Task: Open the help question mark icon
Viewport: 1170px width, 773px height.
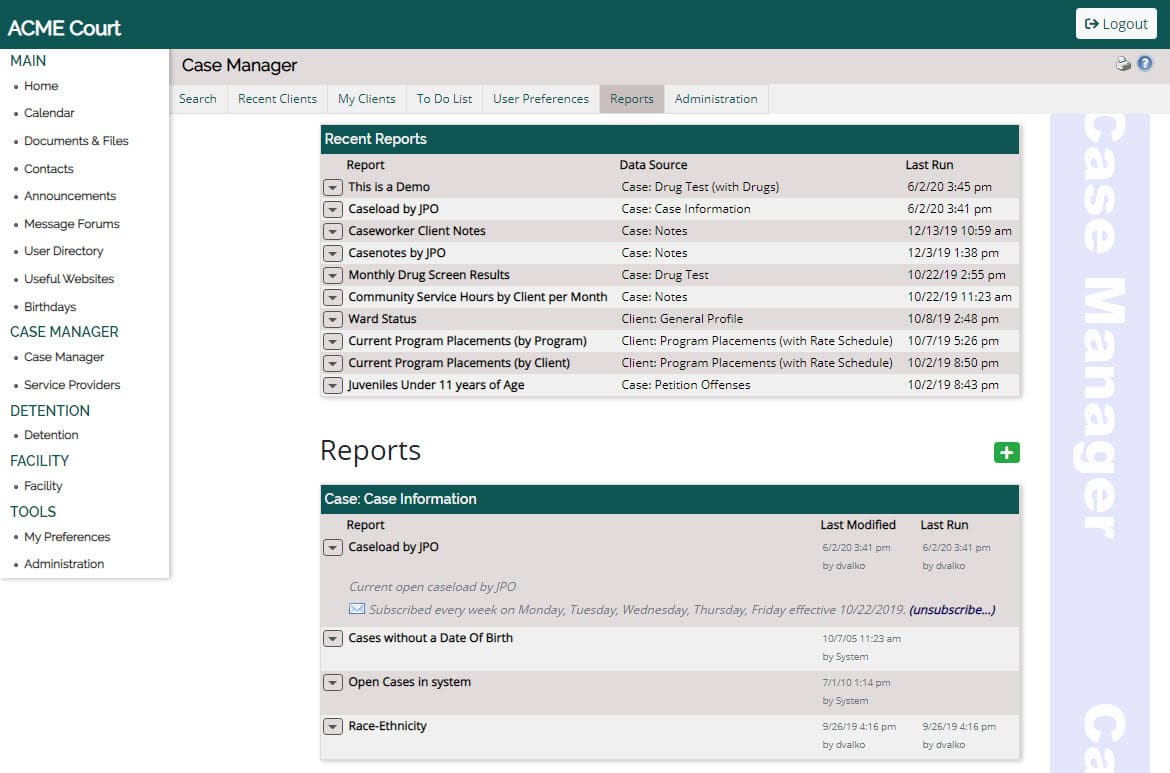Action: tap(1145, 64)
